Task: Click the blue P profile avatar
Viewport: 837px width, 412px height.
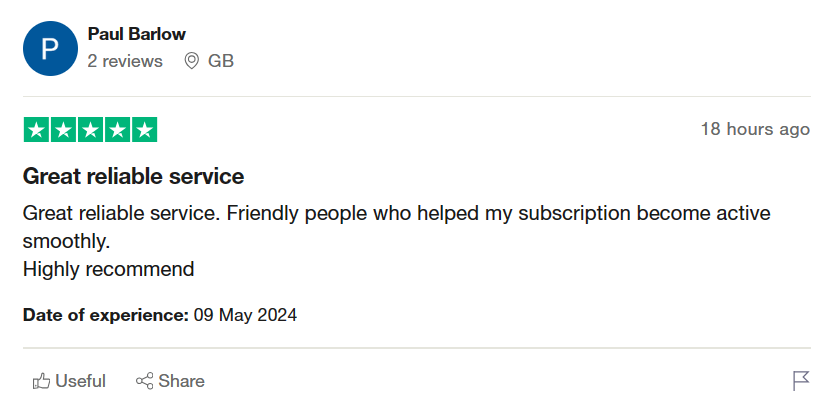Action: pyautogui.click(x=50, y=49)
